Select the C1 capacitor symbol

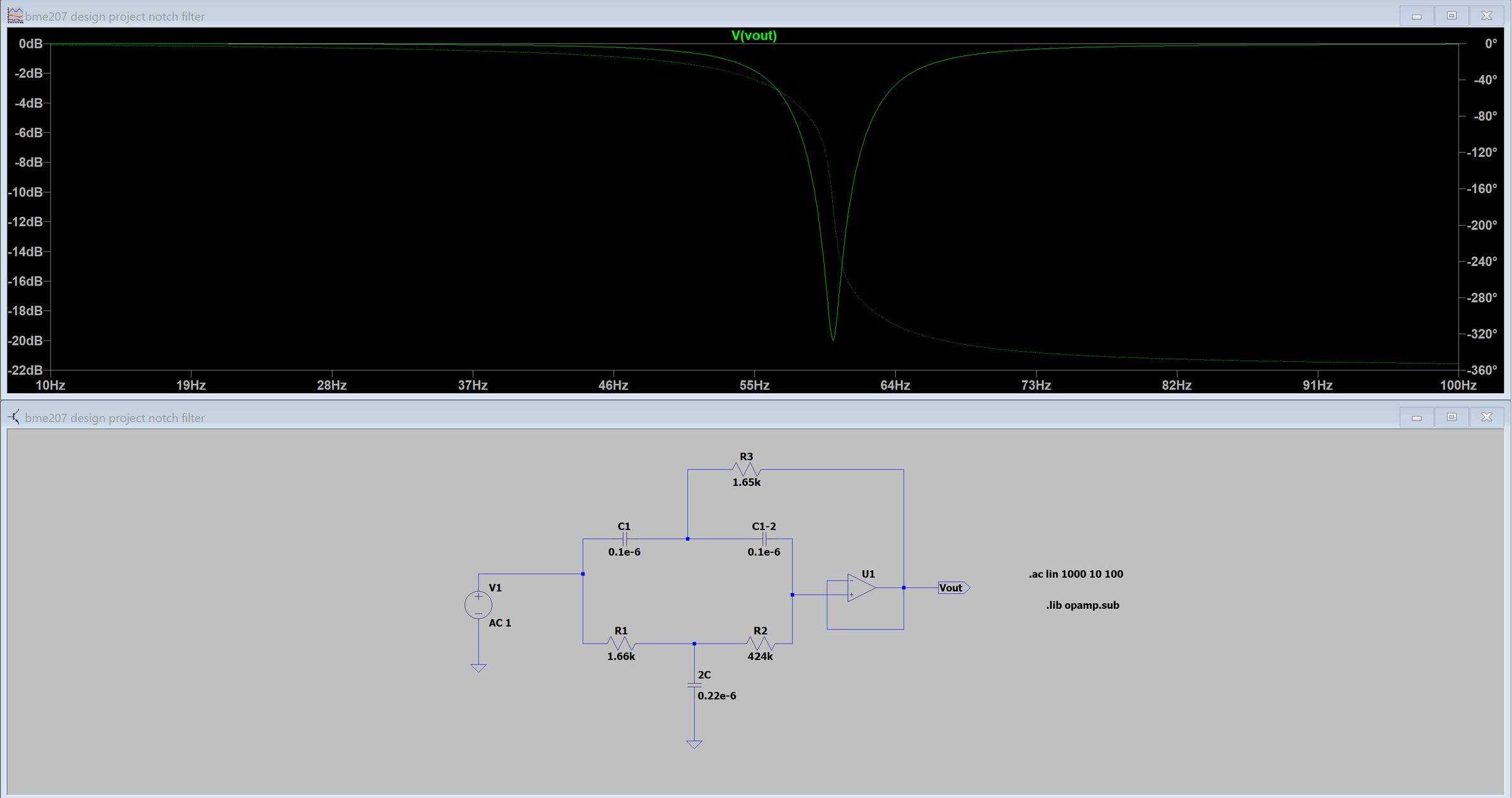pos(624,539)
